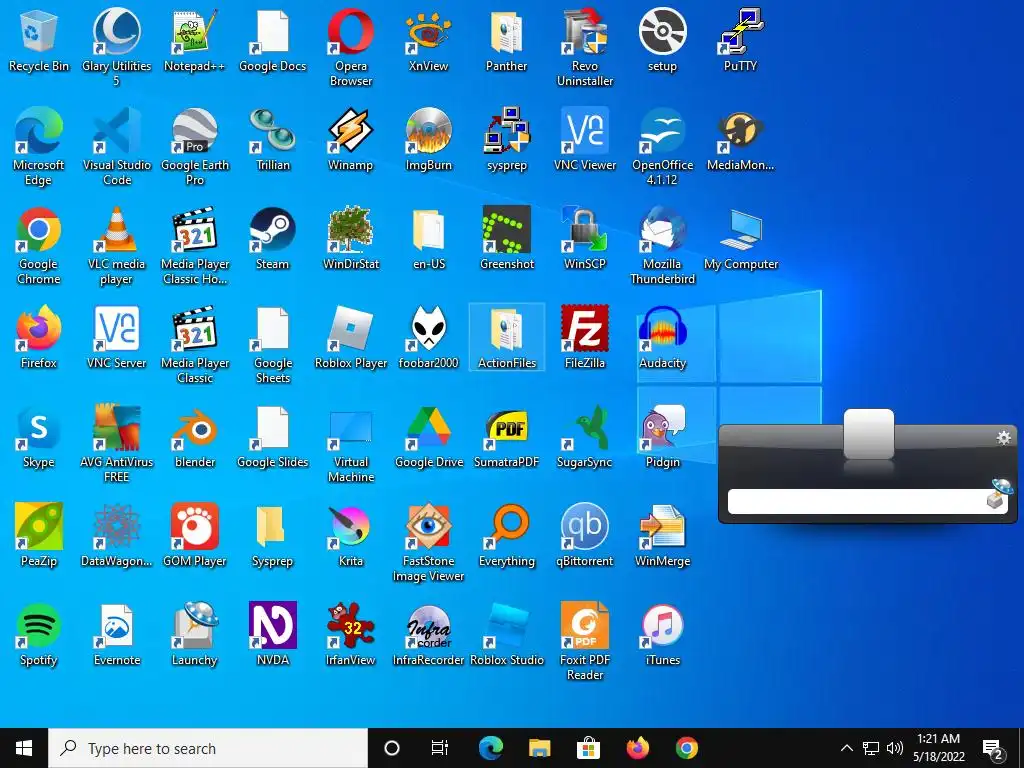Select the Firefox desktop shortcut
Image resolution: width=1024 pixels, height=768 pixels.
(39, 338)
